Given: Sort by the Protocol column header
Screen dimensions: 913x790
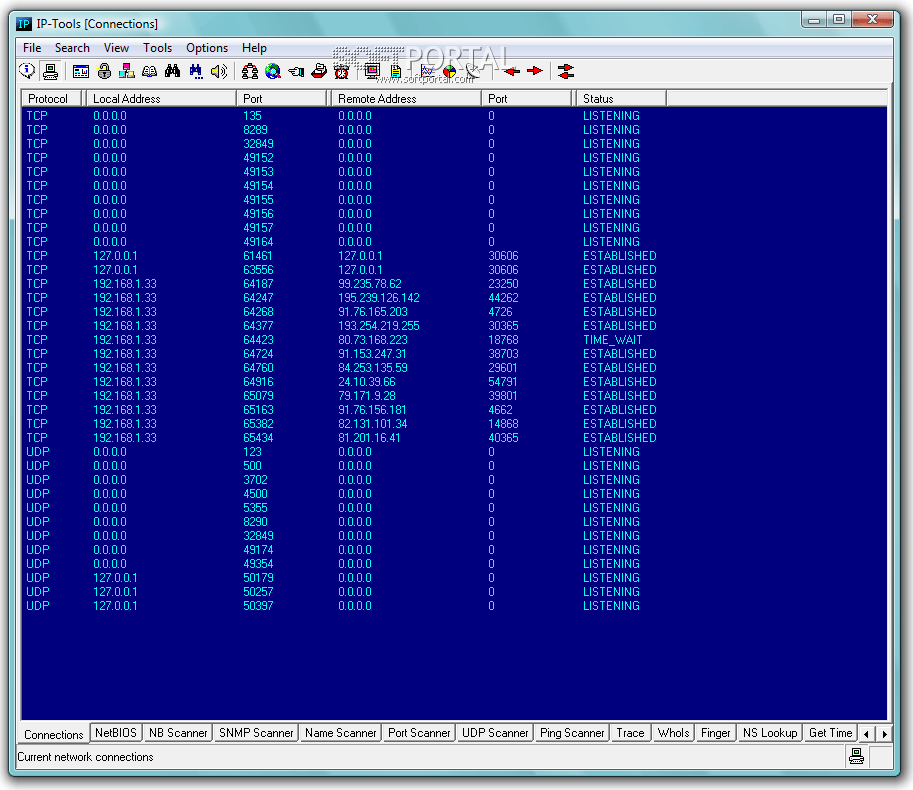Looking at the screenshot, I should [x=51, y=98].
